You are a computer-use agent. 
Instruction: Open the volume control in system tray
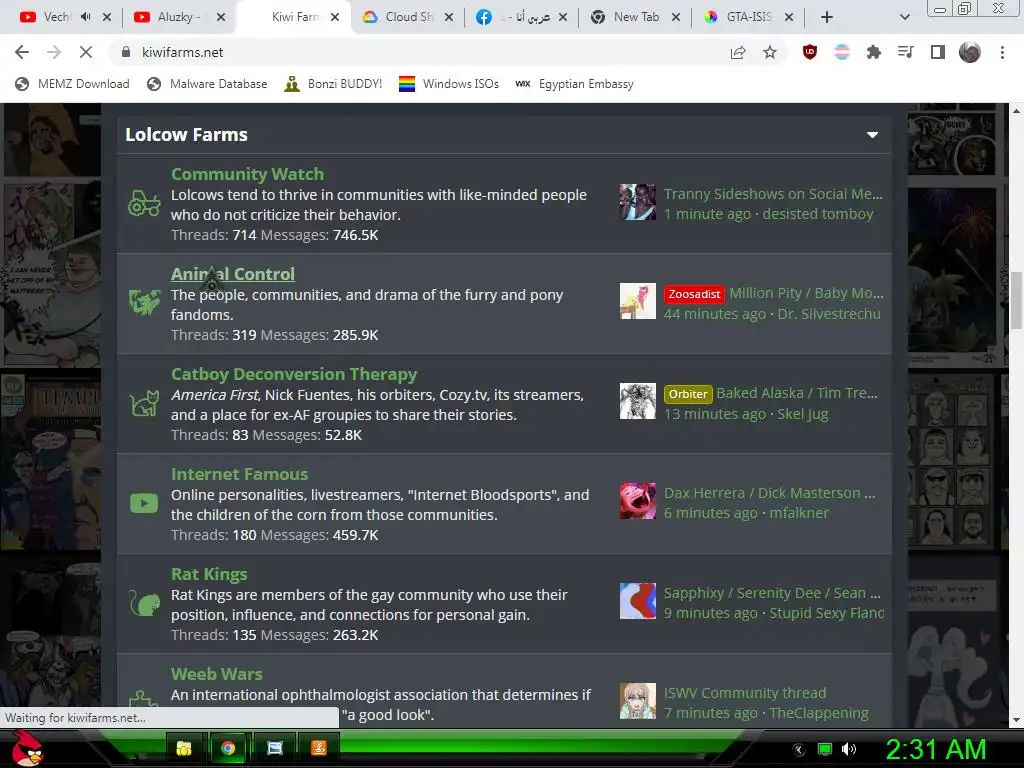pos(848,749)
